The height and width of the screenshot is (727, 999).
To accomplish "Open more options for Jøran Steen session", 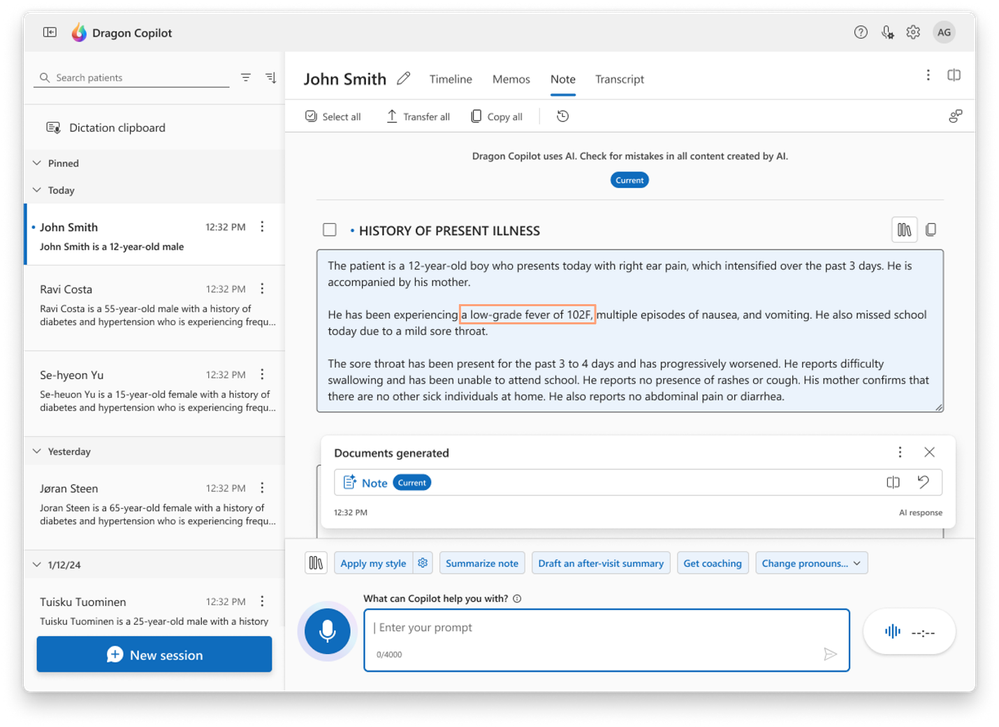I will click(x=262, y=488).
